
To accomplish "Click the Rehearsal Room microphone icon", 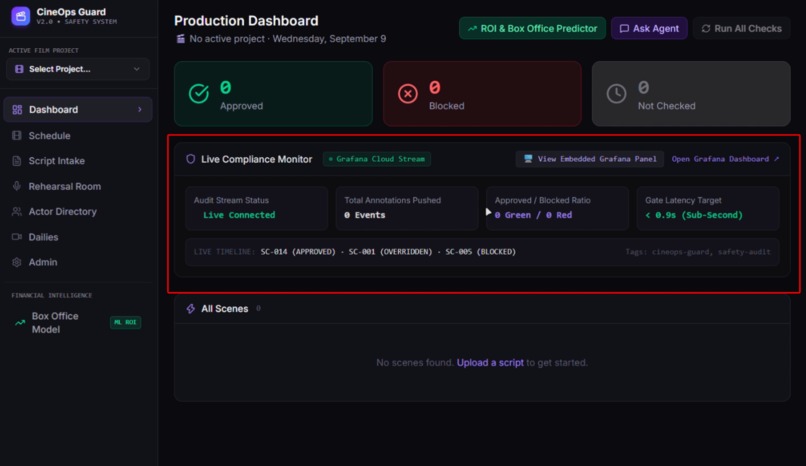I will [17, 186].
